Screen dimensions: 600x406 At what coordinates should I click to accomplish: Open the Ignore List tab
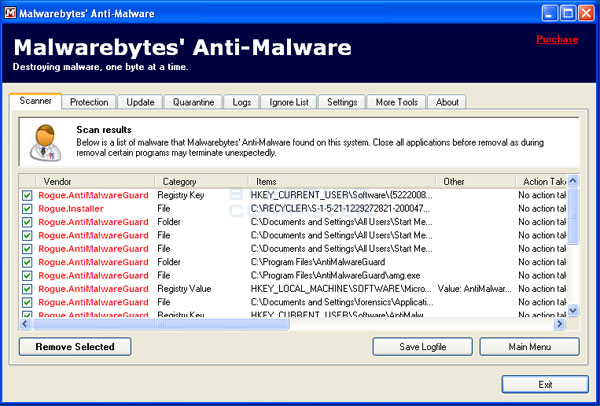[x=289, y=102]
